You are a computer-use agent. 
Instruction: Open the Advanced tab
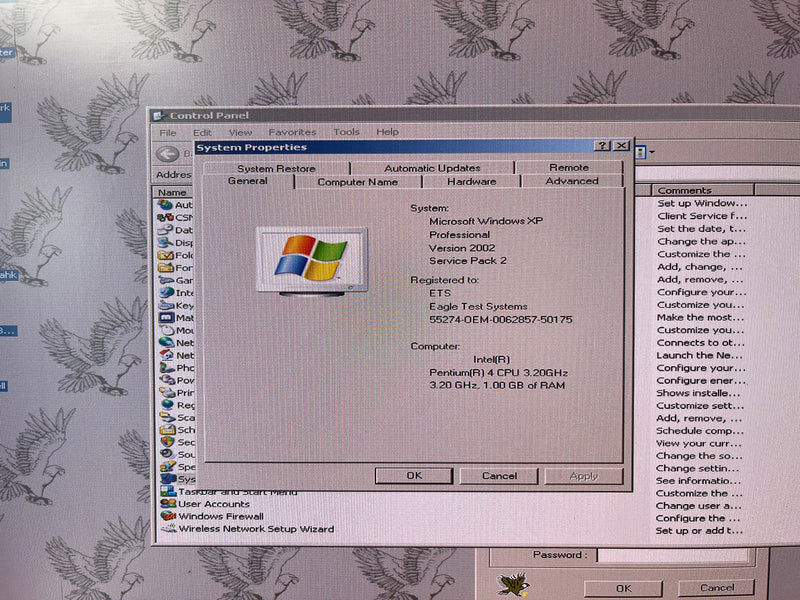[572, 182]
